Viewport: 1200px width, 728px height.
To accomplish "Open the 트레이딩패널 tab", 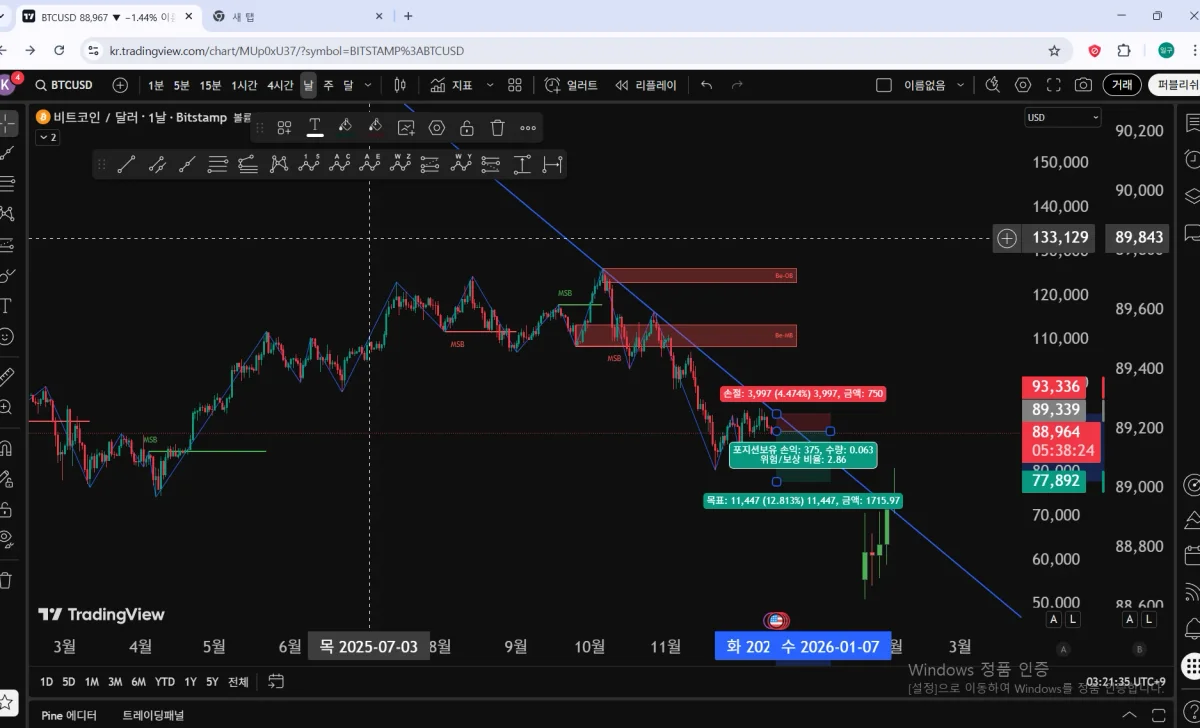I will tap(153, 715).
